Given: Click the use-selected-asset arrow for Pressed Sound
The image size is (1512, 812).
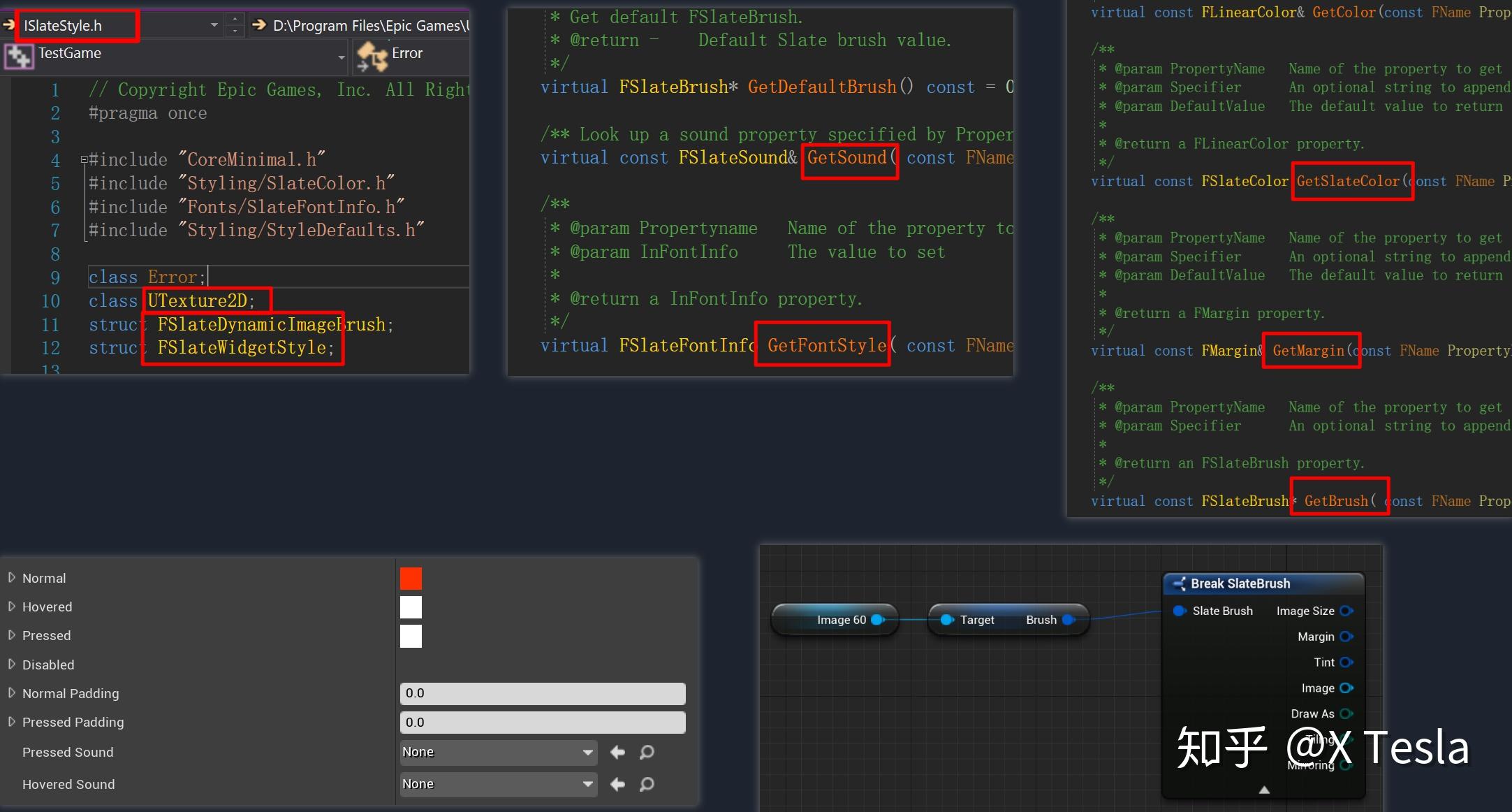Looking at the screenshot, I should (617, 752).
